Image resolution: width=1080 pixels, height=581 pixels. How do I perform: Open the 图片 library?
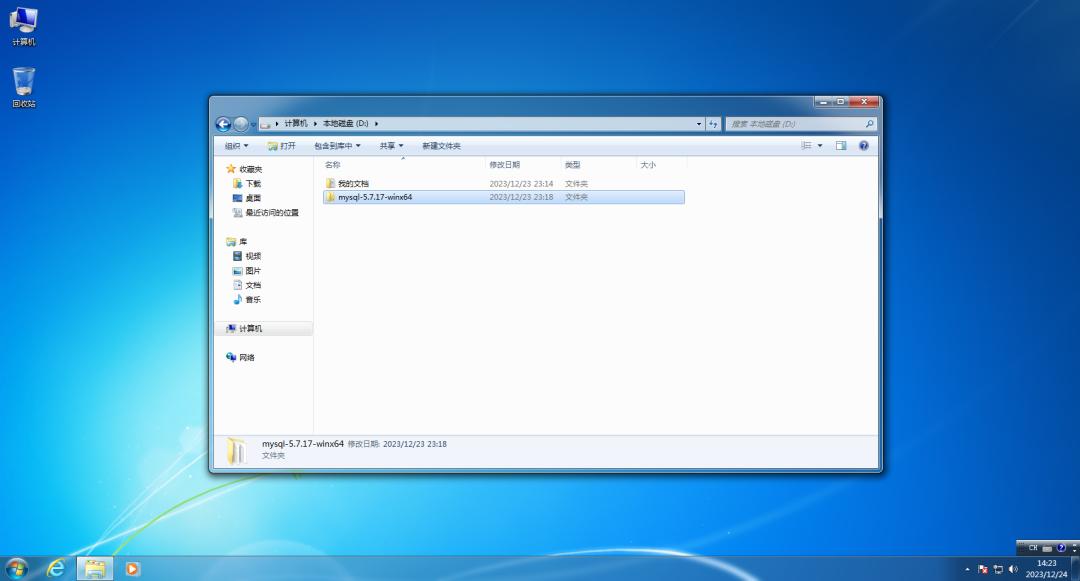[247, 271]
